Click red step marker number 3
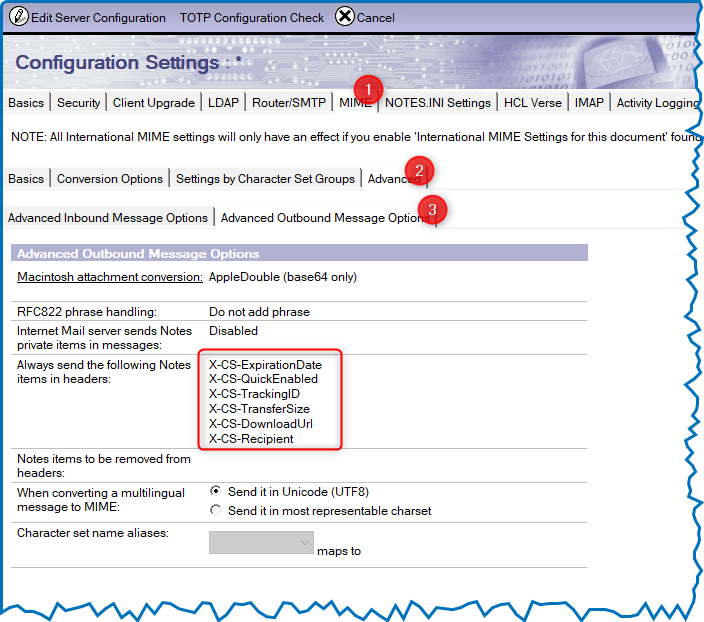The height and width of the screenshot is (622, 704). (432, 208)
